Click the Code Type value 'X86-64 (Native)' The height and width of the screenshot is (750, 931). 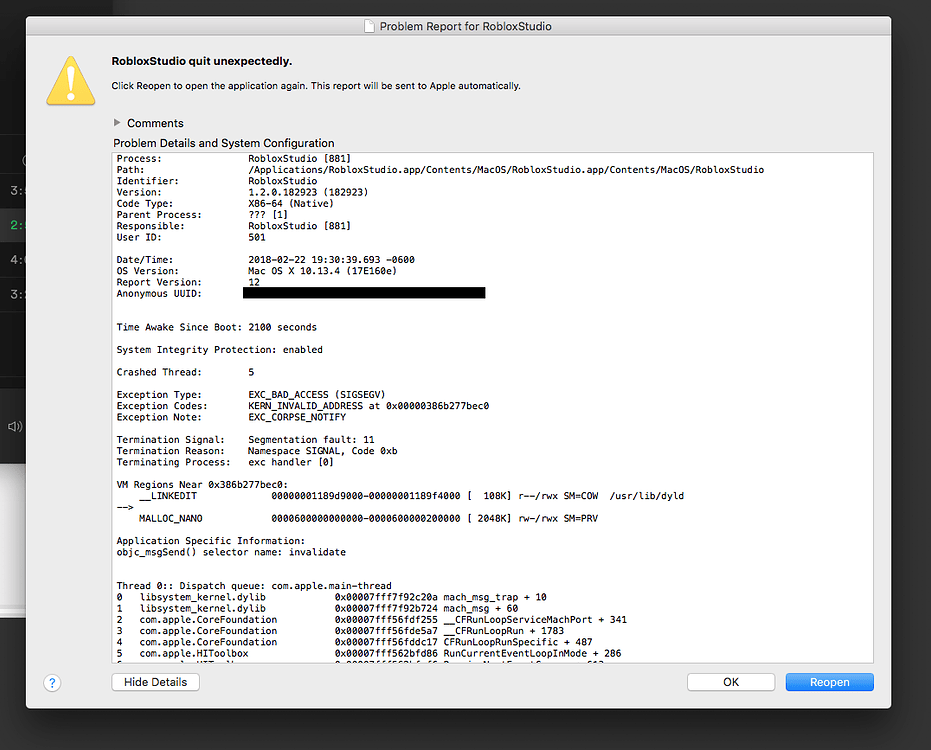(291, 204)
